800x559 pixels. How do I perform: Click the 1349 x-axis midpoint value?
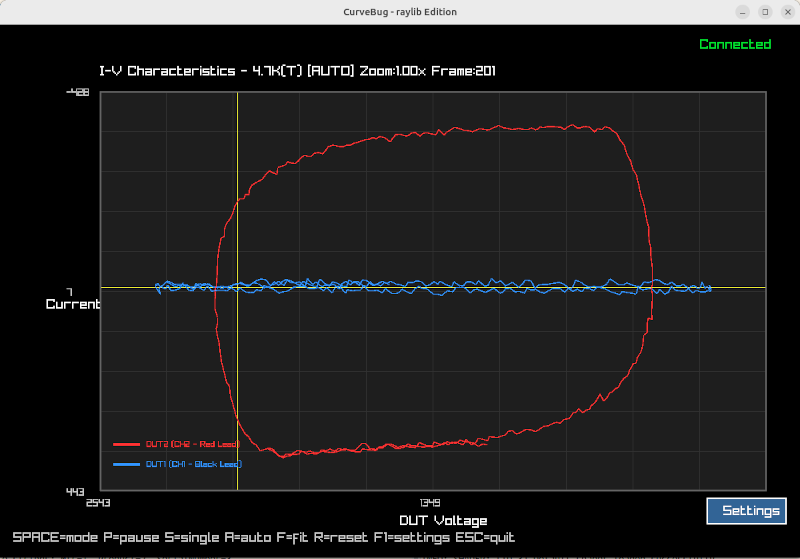click(430, 502)
